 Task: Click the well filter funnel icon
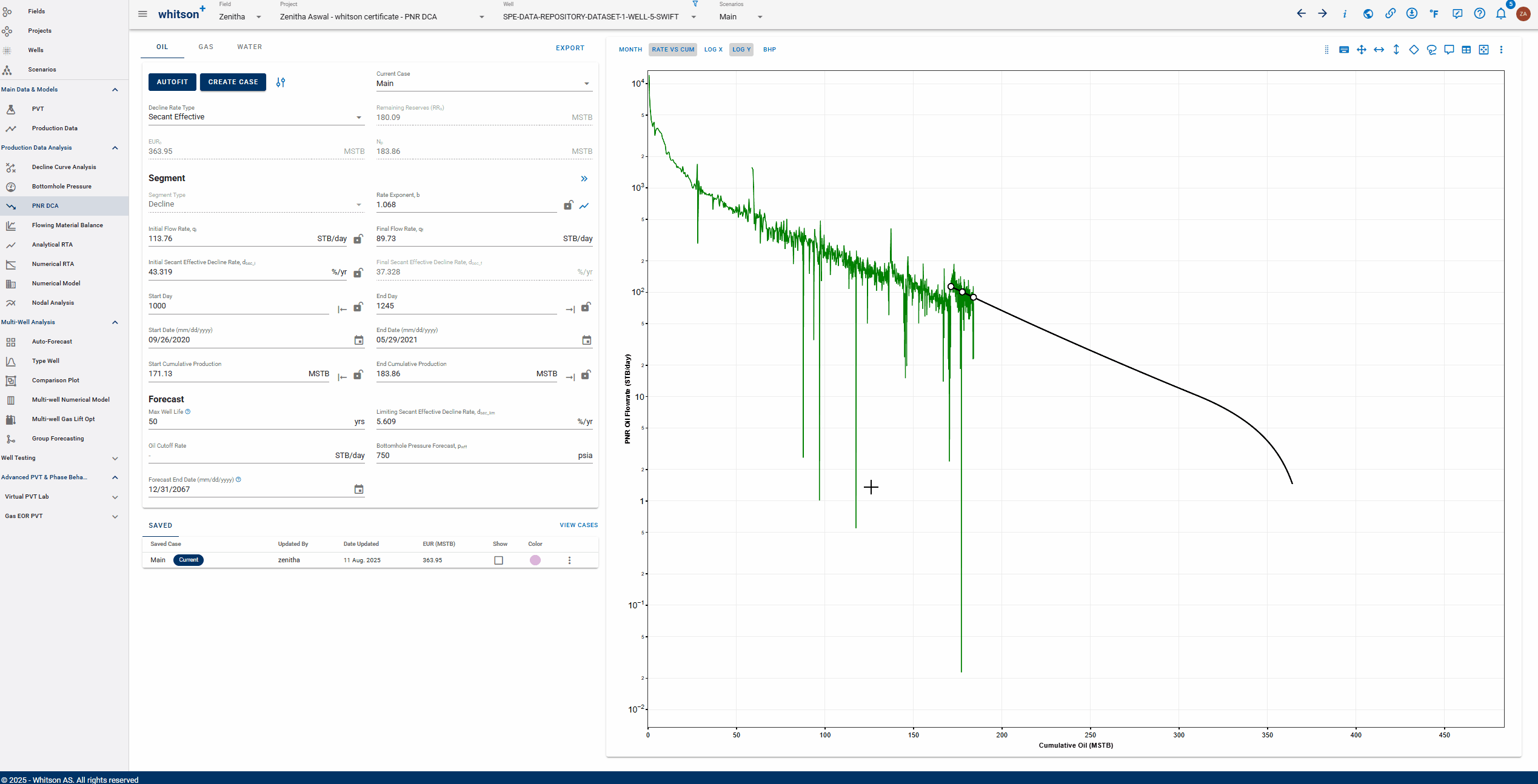coord(695,4)
